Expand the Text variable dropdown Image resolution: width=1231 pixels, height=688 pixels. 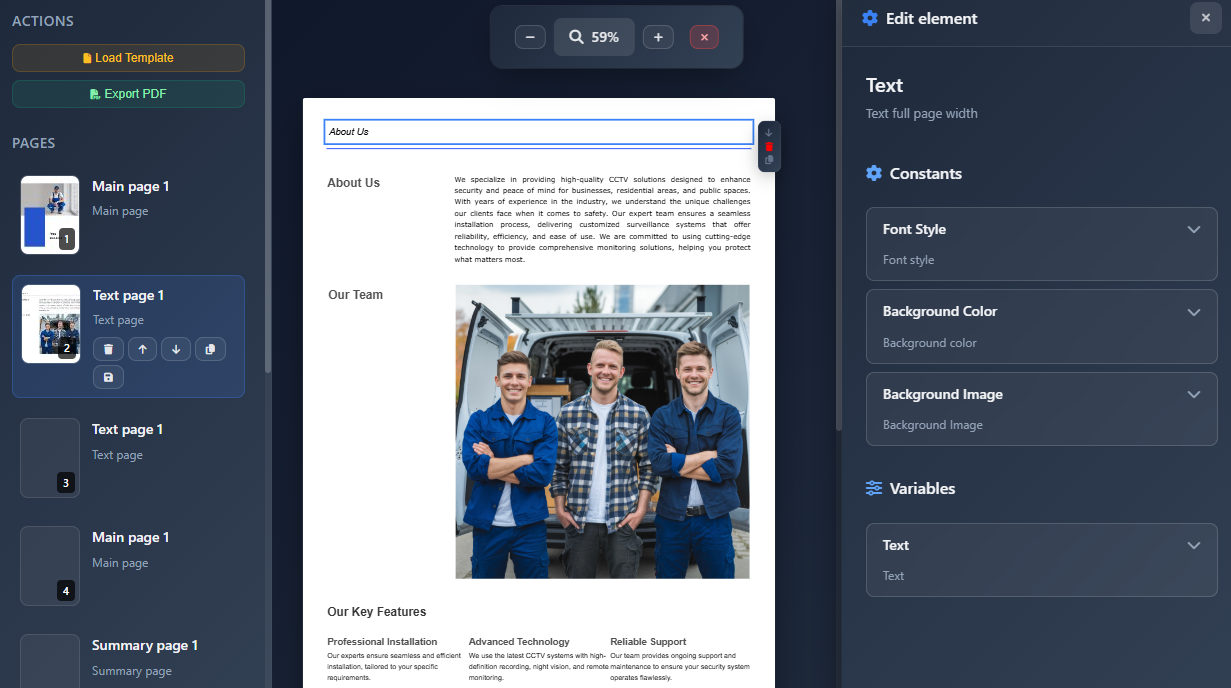pyautogui.click(x=1193, y=545)
